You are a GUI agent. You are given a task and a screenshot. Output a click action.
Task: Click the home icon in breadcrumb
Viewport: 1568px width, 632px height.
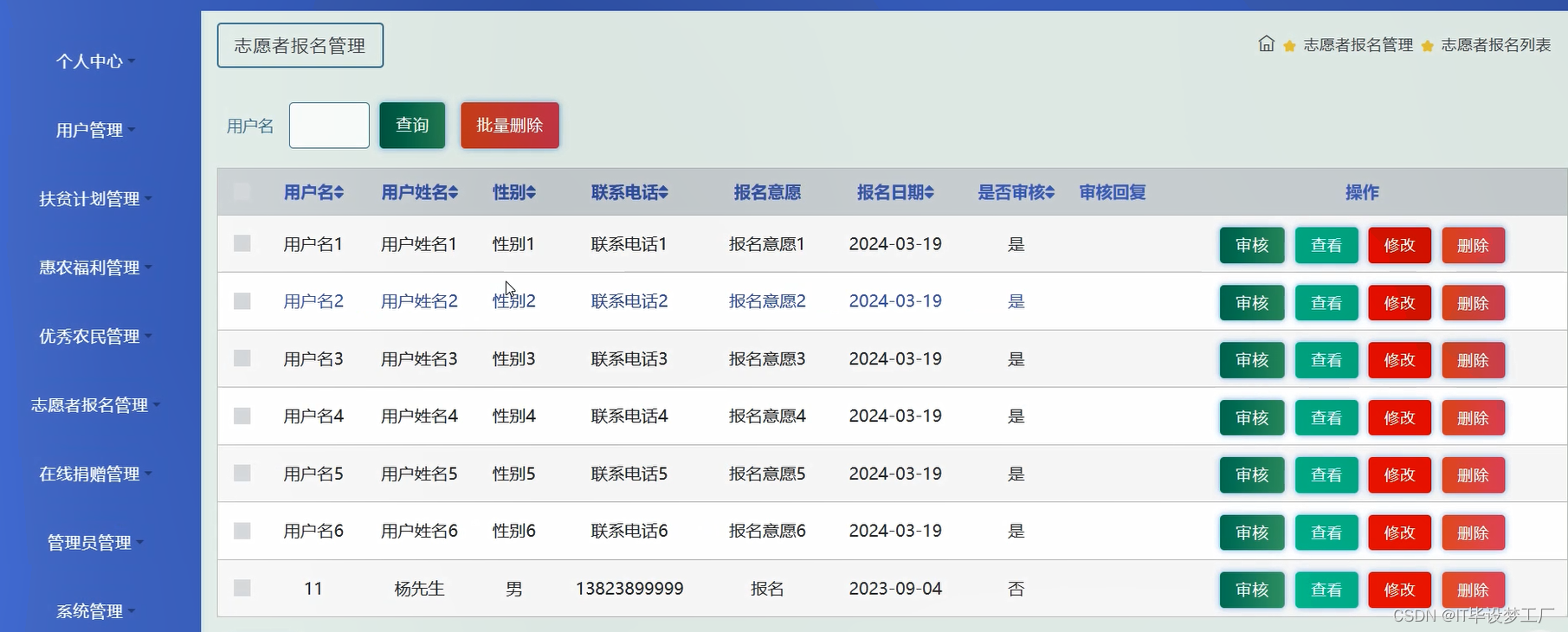1266,44
